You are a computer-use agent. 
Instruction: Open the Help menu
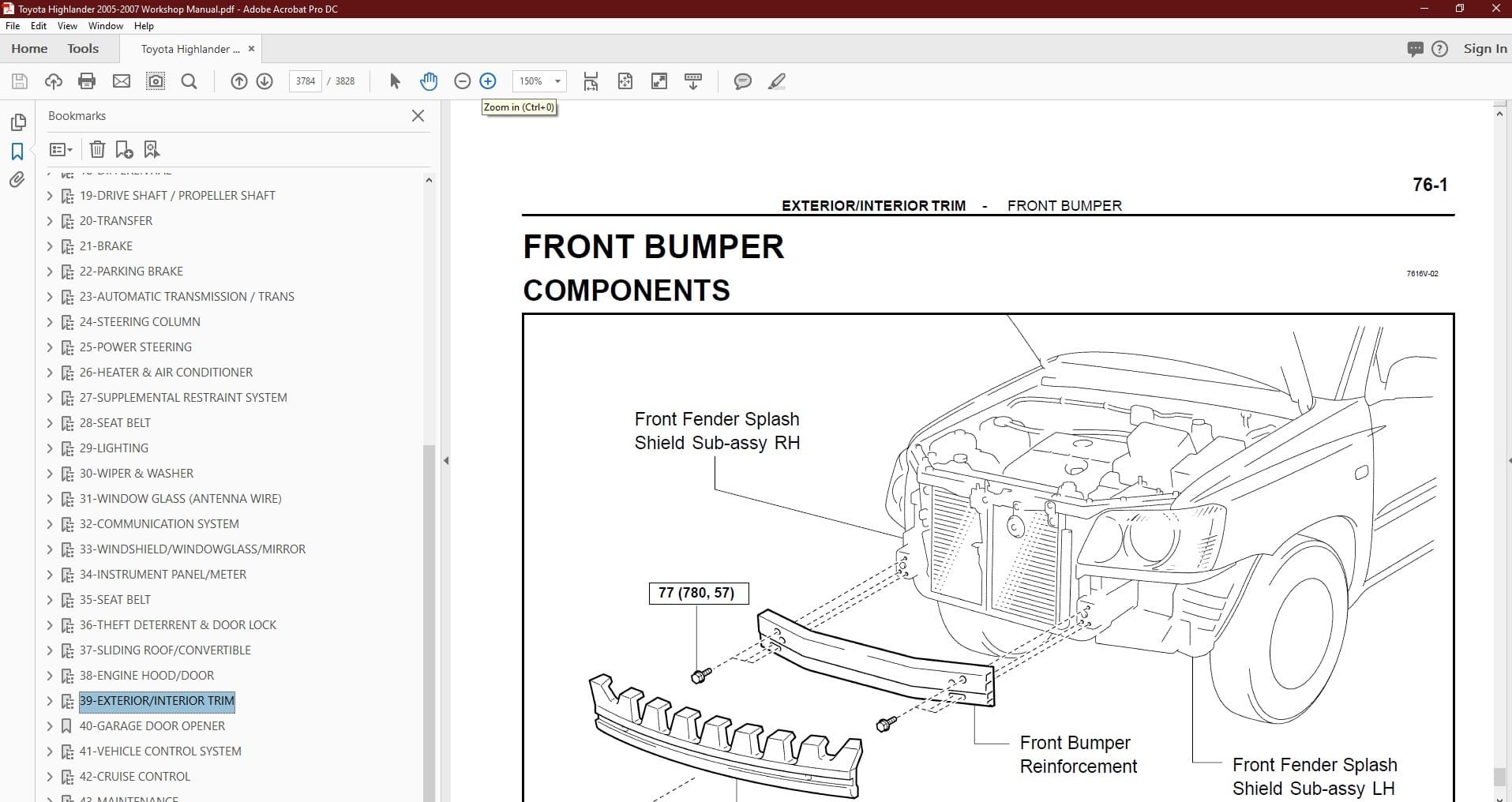[144, 26]
